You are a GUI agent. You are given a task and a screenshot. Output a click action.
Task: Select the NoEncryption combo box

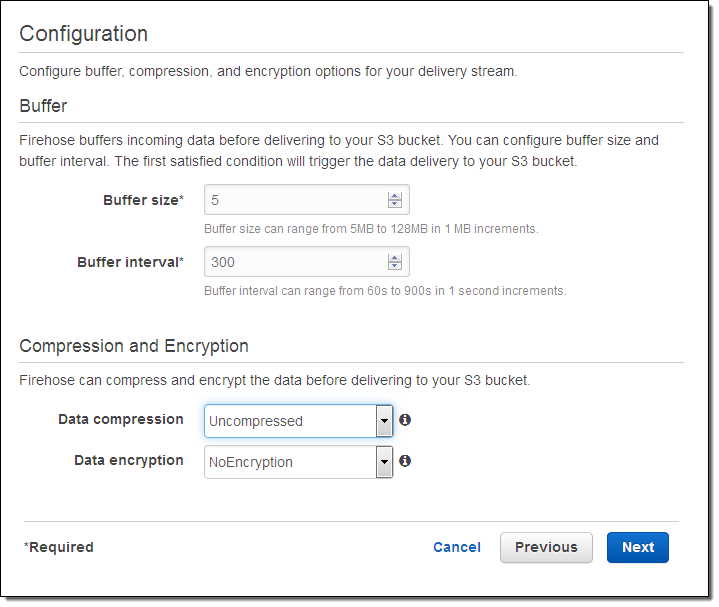coord(299,462)
